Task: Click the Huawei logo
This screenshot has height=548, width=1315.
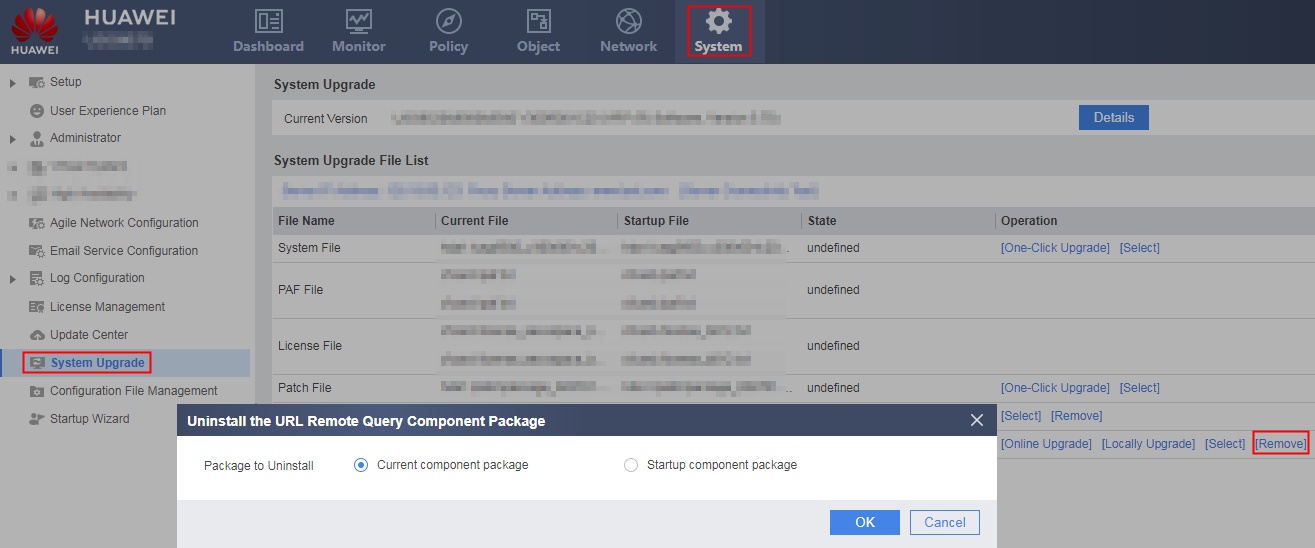Action: tap(35, 30)
